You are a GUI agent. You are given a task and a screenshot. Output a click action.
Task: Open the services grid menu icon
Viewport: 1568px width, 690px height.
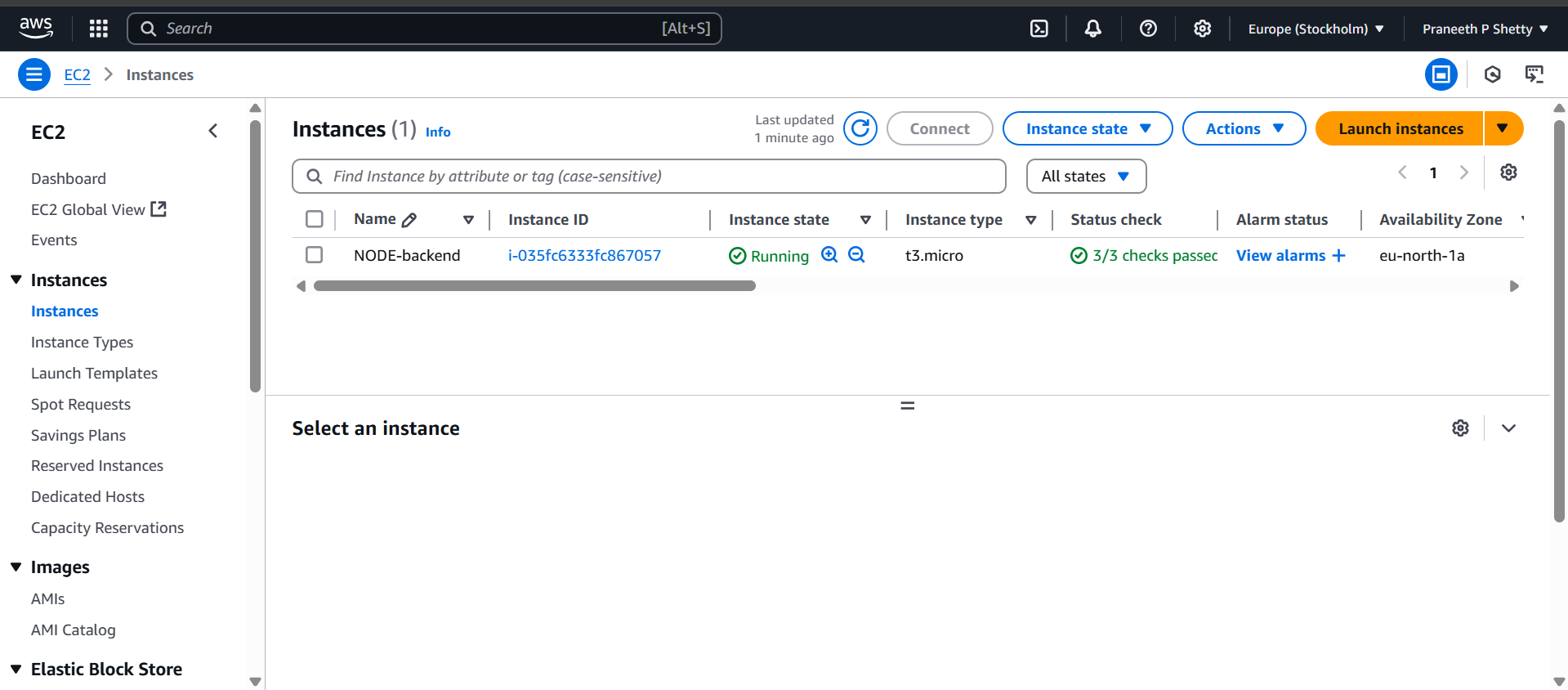click(x=99, y=29)
